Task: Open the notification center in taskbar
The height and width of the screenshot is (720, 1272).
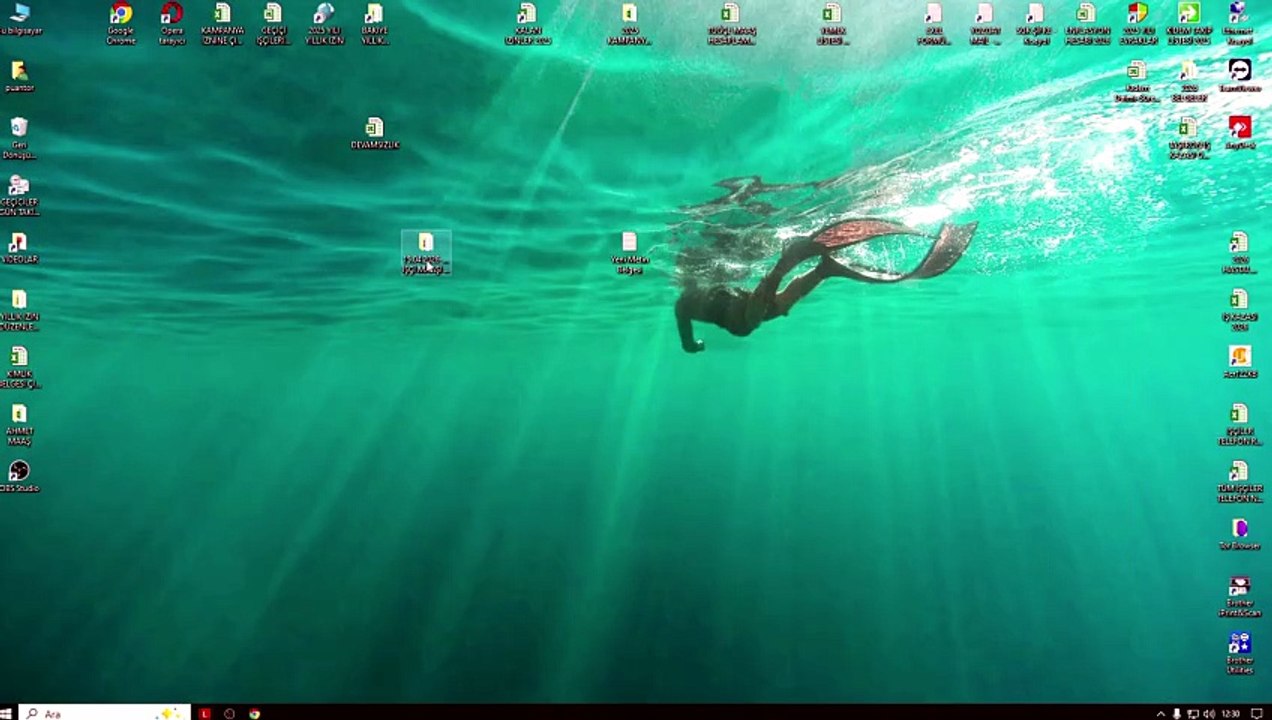Action: [1257, 713]
